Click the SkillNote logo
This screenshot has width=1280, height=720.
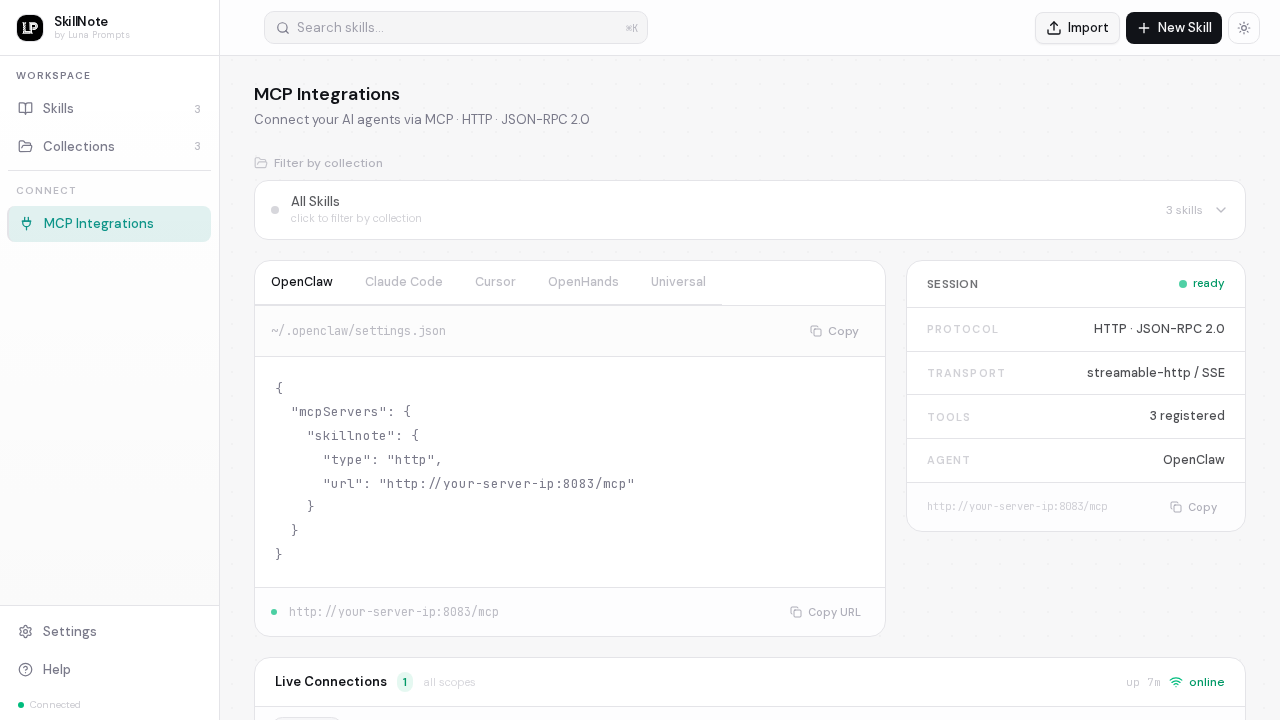click(30, 27)
